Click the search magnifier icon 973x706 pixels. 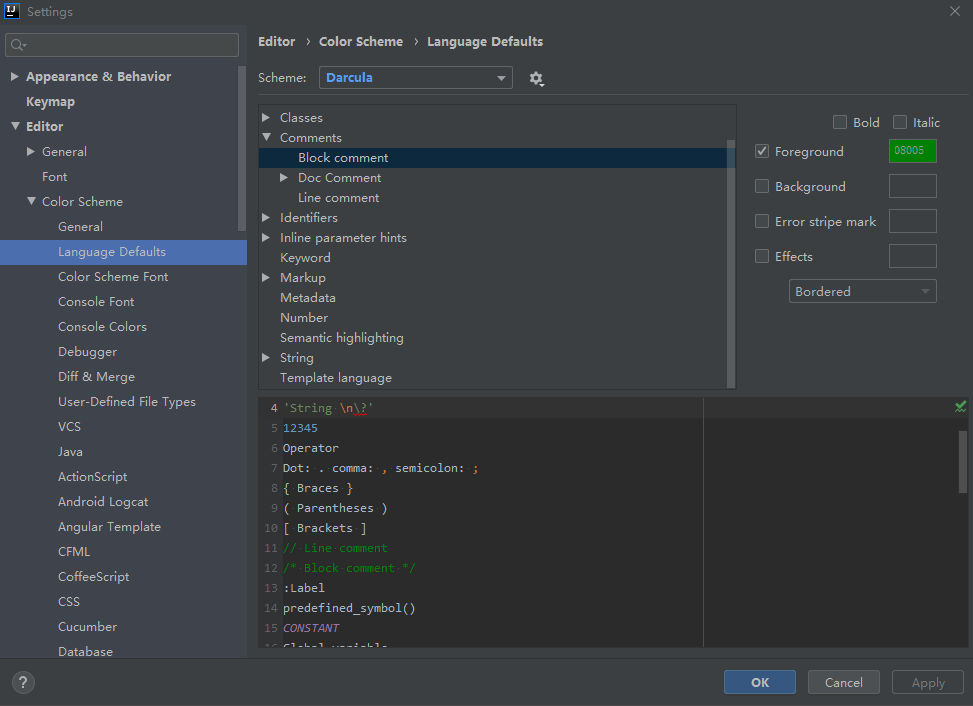coord(18,45)
